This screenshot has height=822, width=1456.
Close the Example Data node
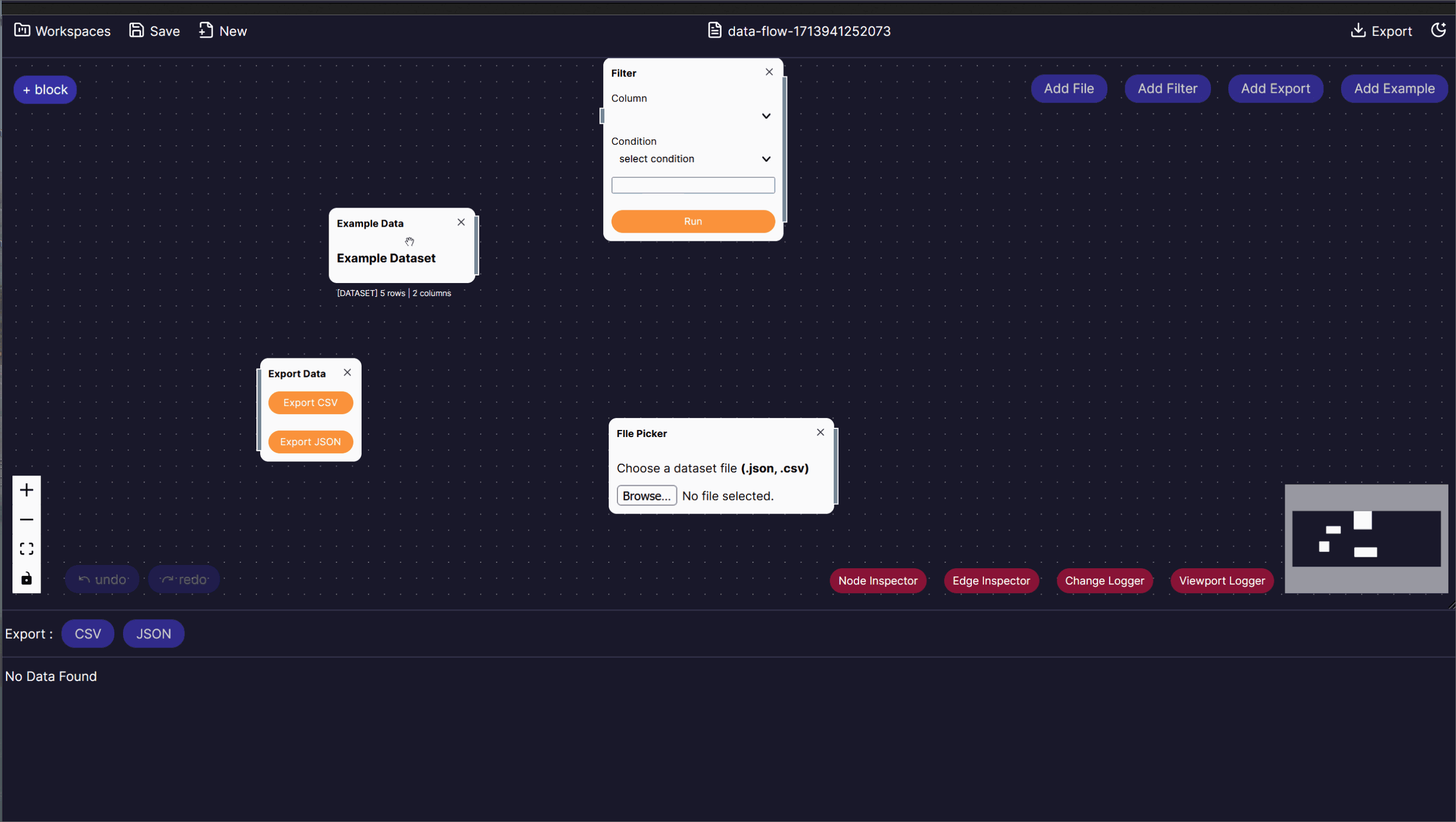point(461,222)
